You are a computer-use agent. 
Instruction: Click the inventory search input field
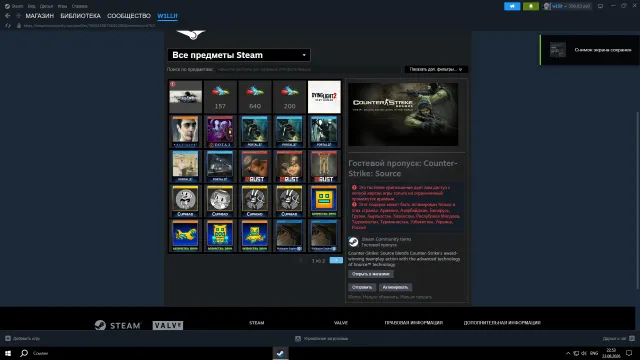click(264, 69)
